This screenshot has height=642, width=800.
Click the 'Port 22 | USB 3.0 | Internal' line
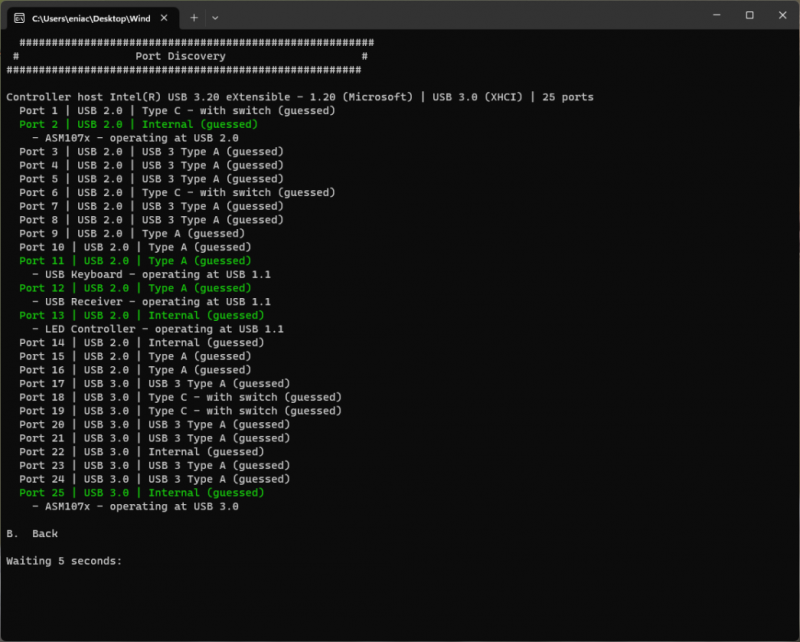coord(141,452)
